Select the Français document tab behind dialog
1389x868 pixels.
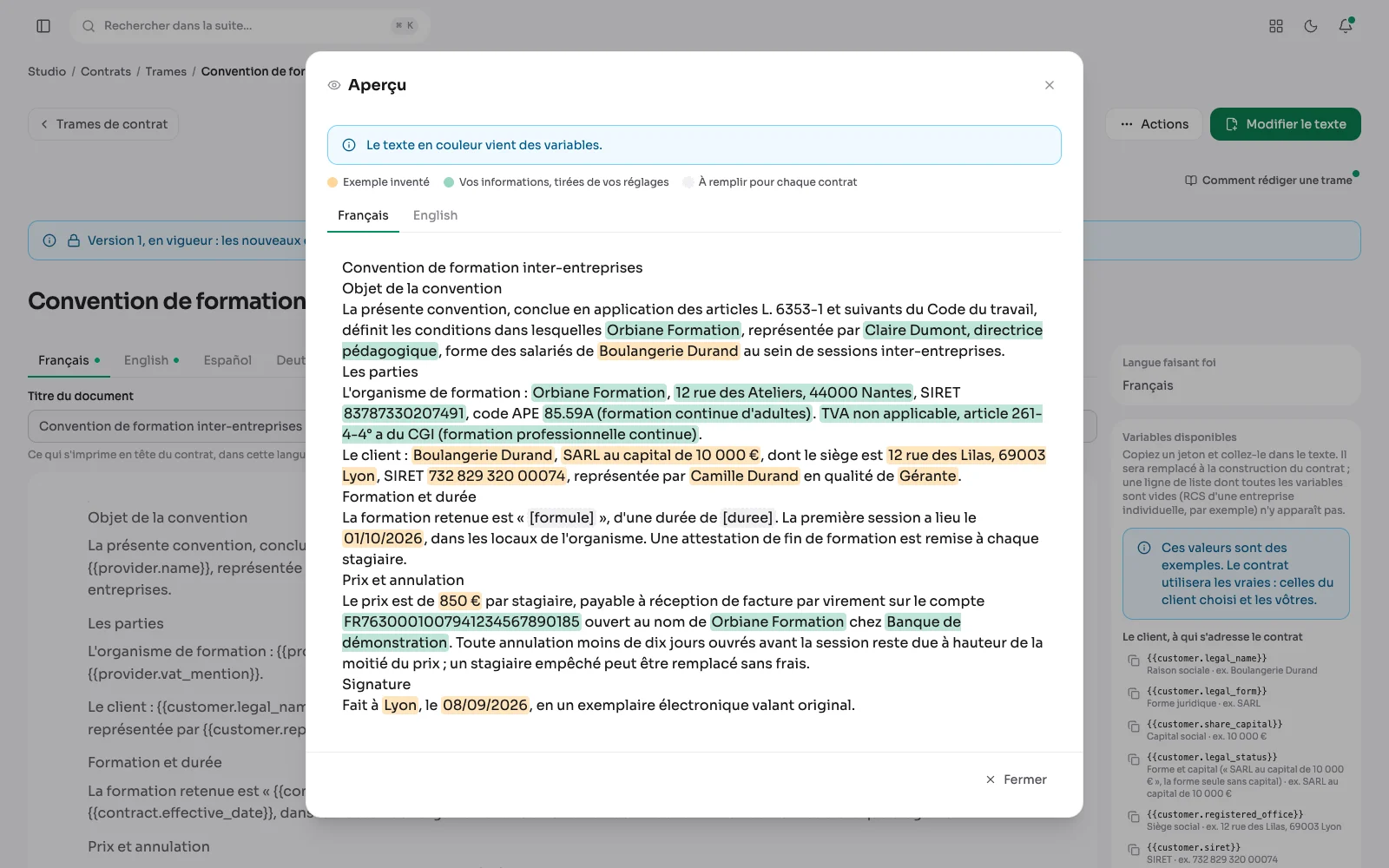pyautogui.click(x=69, y=360)
